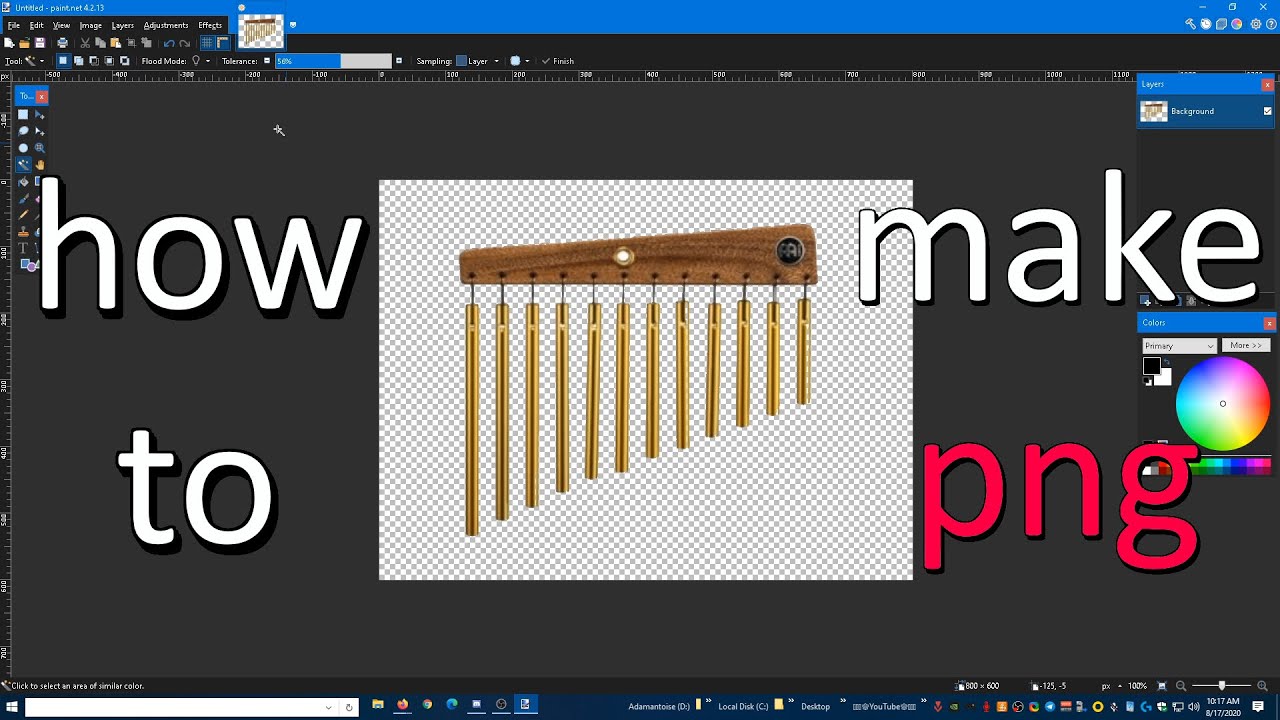Open the Layers menu
Image resolution: width=1280 pixels, height=720 pixels.
123,25
